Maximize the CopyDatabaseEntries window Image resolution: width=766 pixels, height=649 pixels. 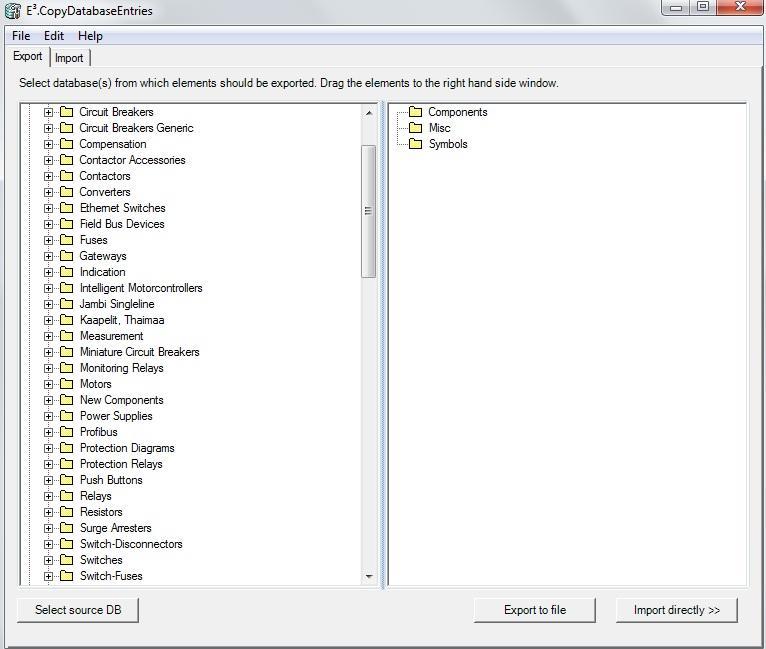coord(702,7)
